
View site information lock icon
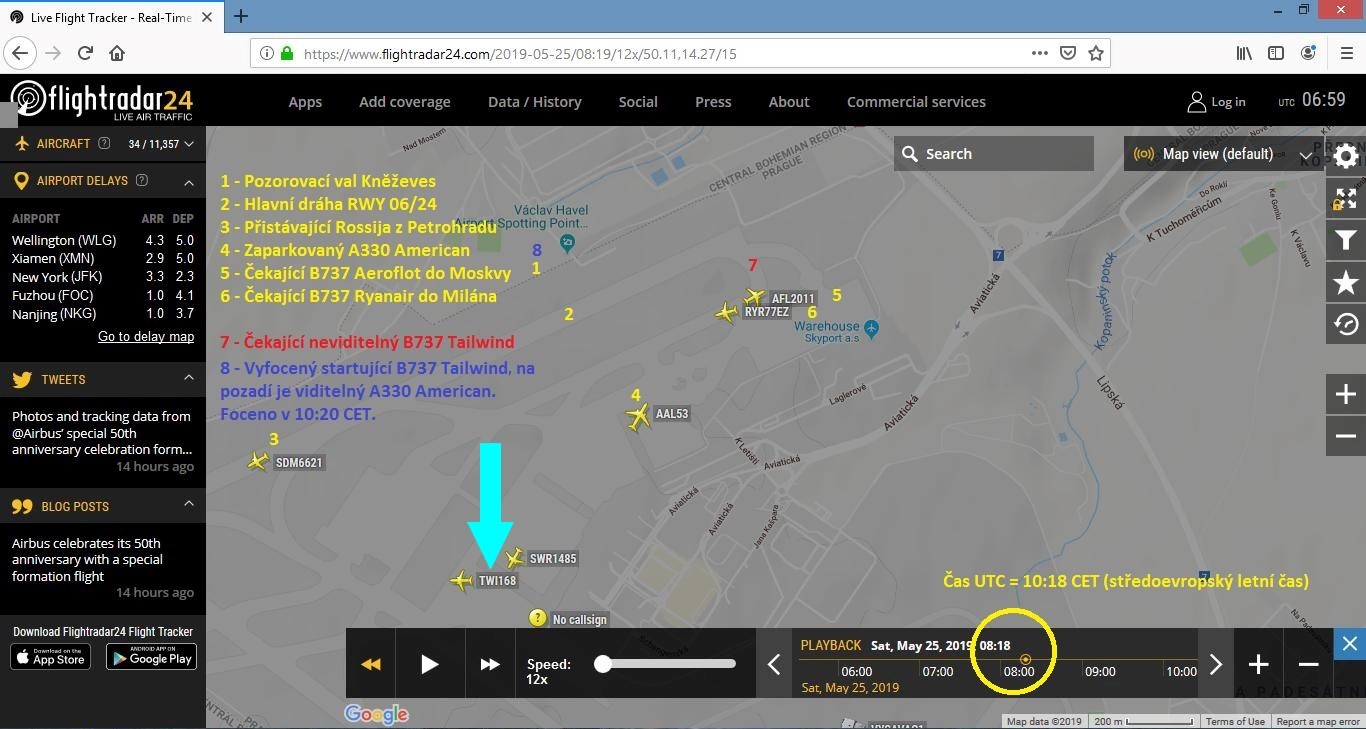tap(287, 53)
